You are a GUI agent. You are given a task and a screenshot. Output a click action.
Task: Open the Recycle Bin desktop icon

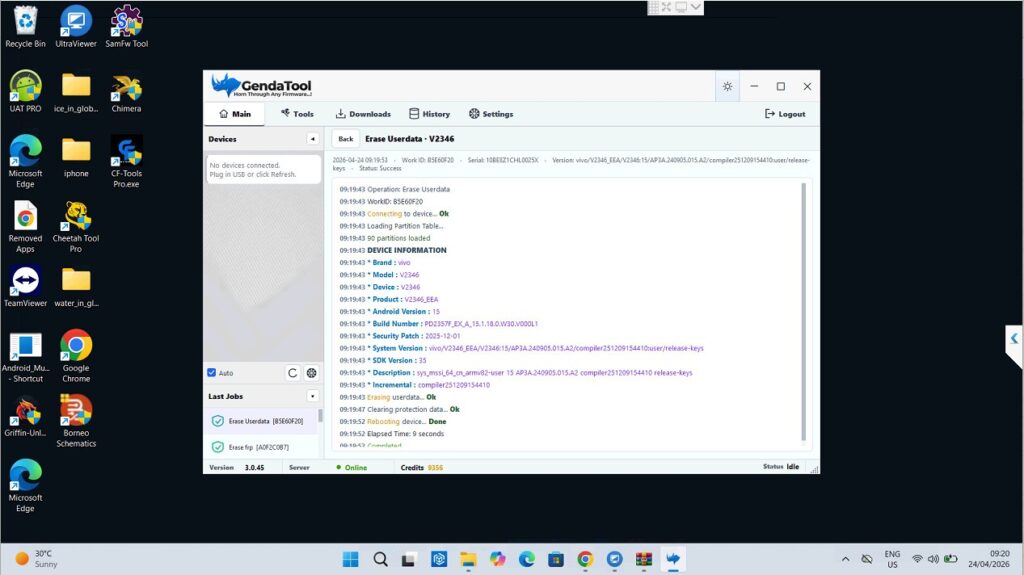[25, 27]
